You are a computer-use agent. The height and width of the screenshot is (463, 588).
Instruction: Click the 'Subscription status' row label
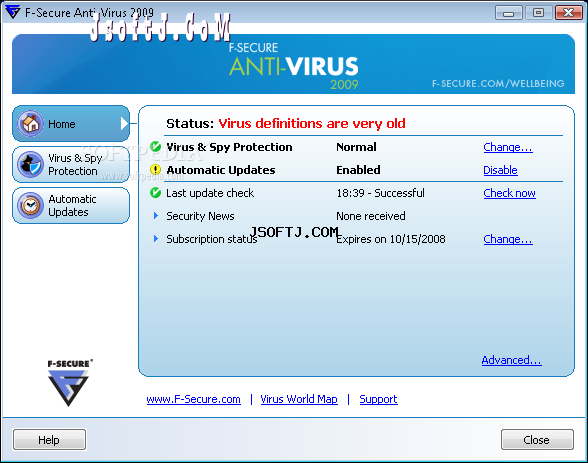point(212,239)
